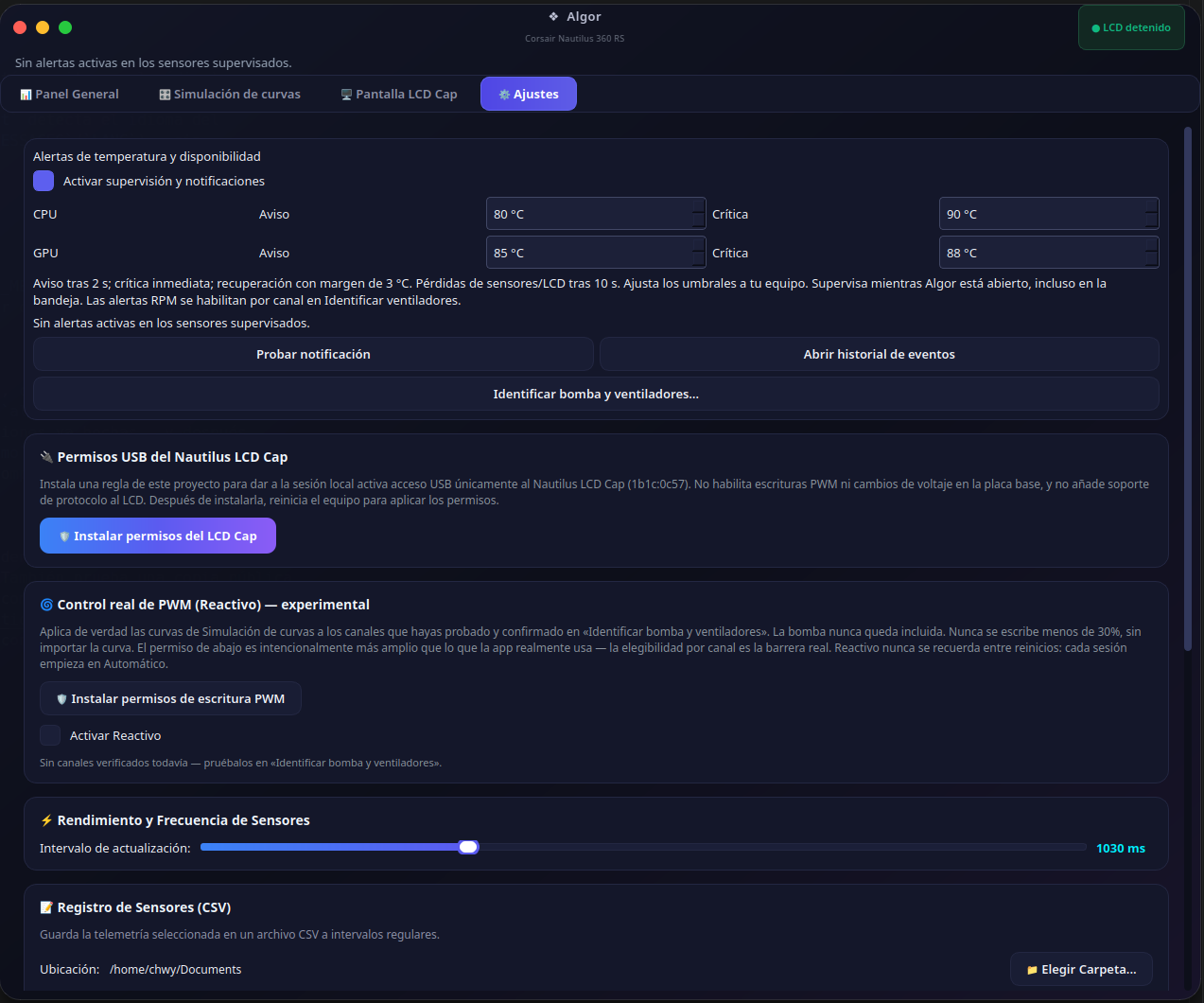Increase GPU Crítica temperature with up arrow
Screen dimensions: 1204x1003
[1152, 244]
